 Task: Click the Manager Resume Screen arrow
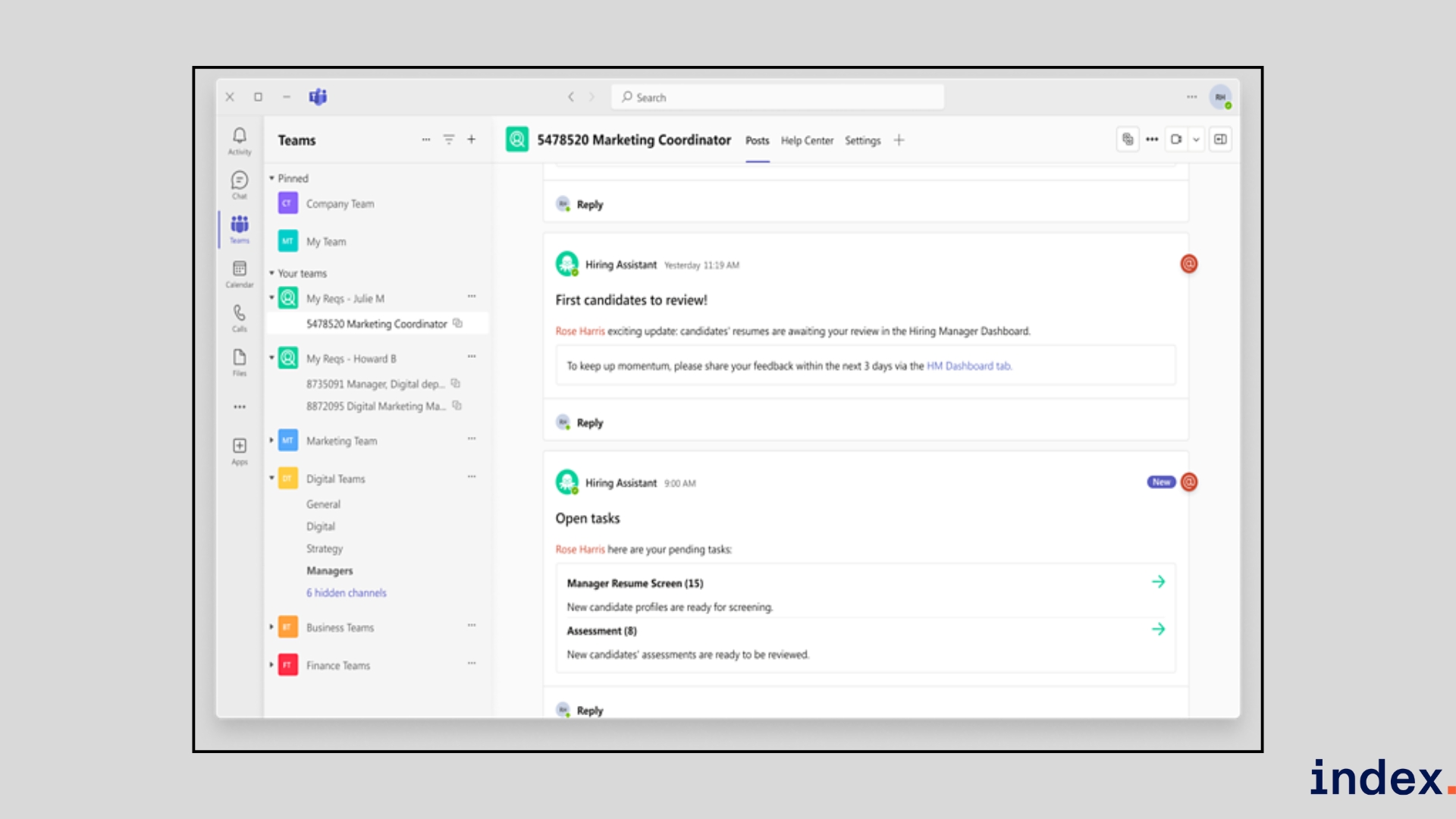(1158, 582)
